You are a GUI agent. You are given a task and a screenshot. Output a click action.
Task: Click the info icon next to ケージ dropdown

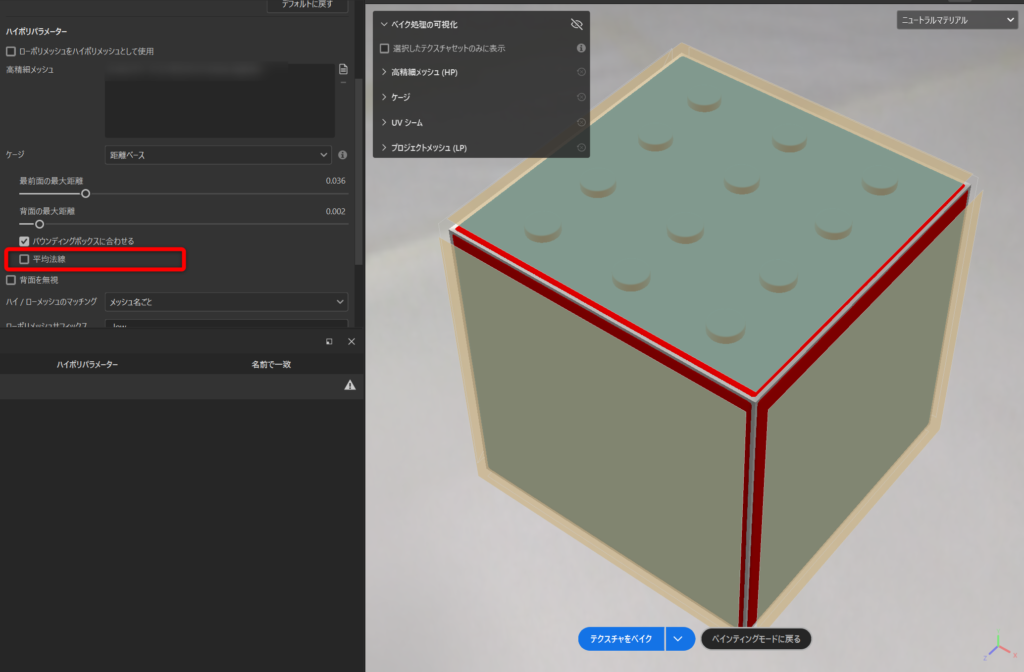(x=342, y=155)
